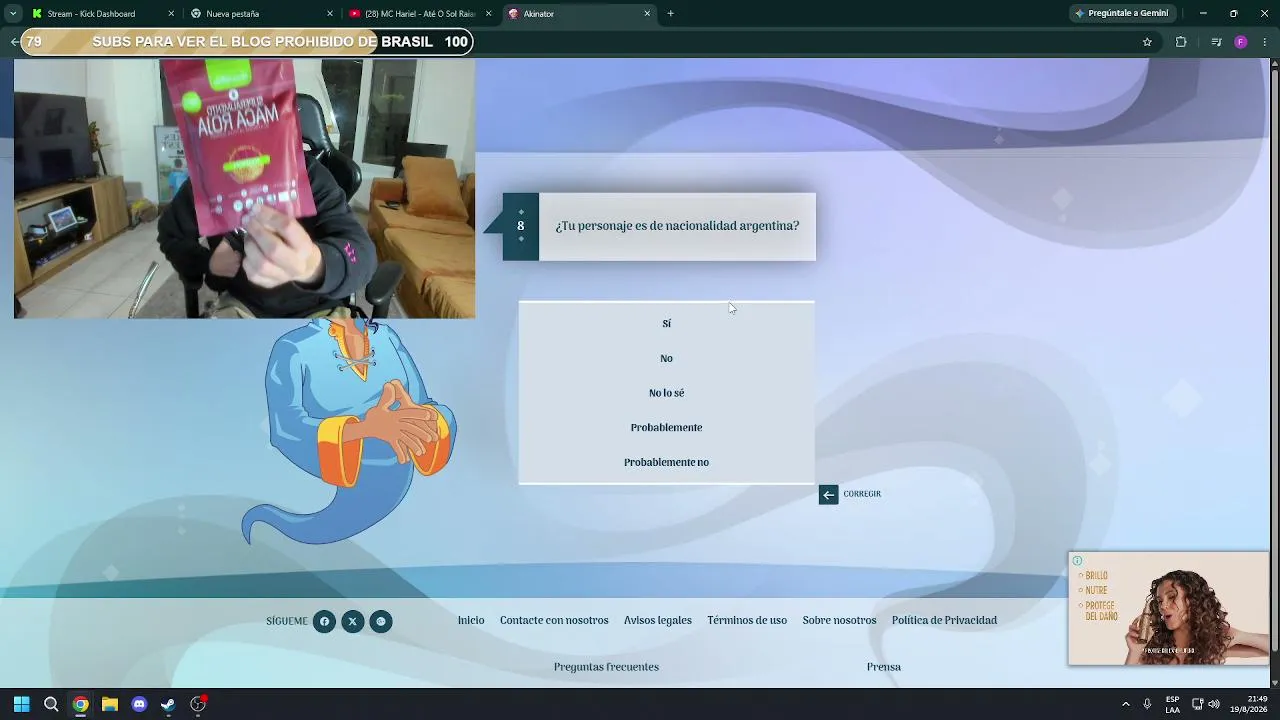
Task: Click the webcam overlay video
Action: click(244, 188)
